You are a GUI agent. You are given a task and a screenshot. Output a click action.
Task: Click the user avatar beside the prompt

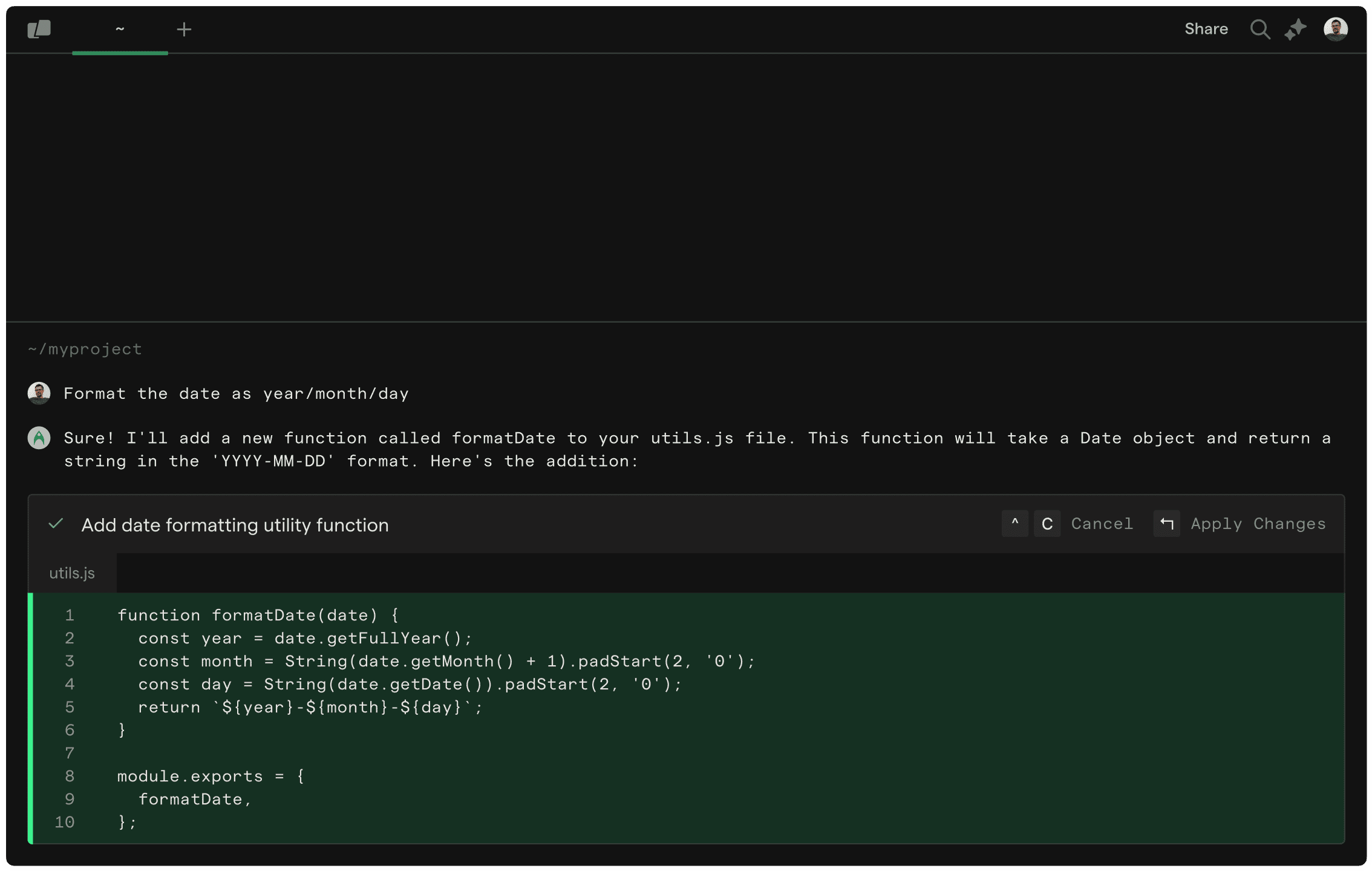point(39,393)
